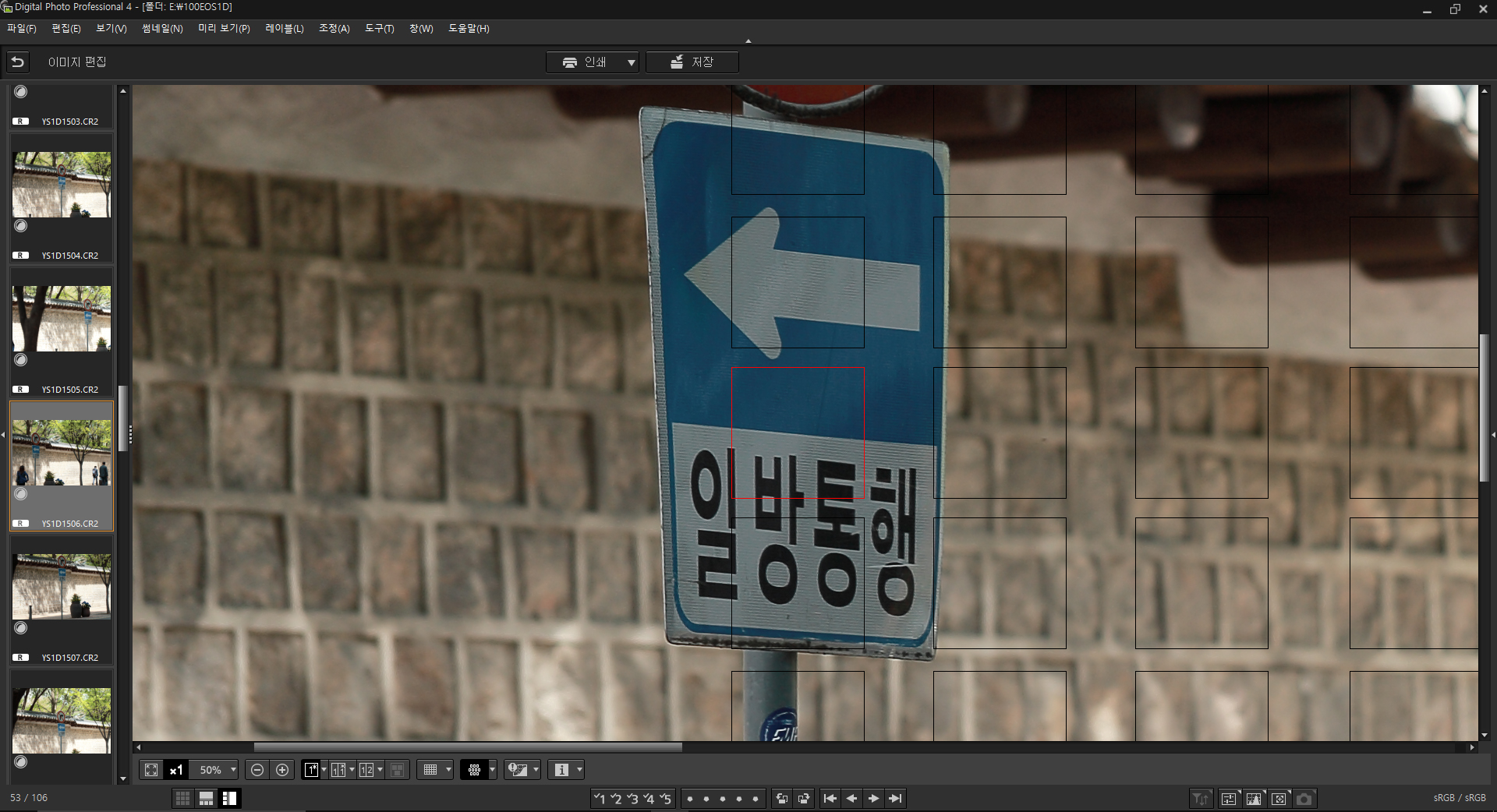The height and width of the screenshot is (812, 1497).
Task: Zoom out with the minus magnifier button
Action: (257, 770)
